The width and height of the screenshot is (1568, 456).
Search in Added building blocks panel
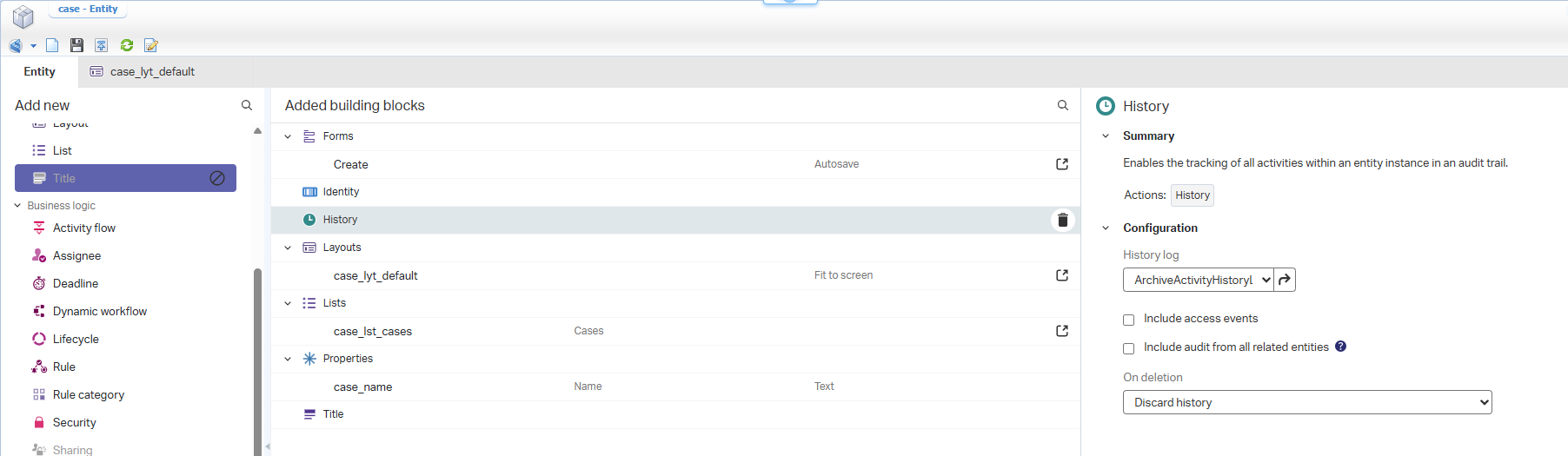(x=1062, y=105)
